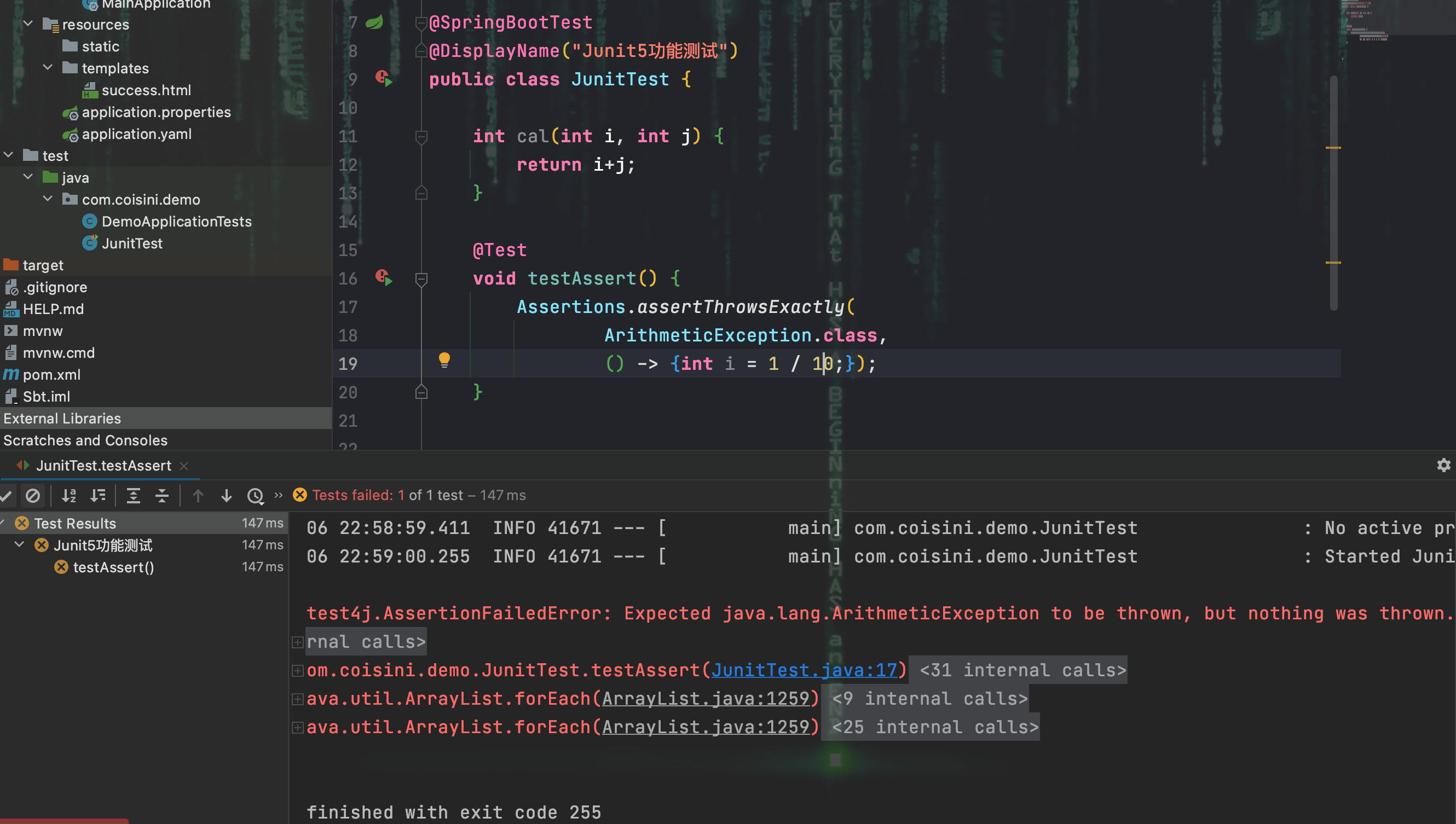Click the run gutter icon beside class JunitTest

click(384, 78)
